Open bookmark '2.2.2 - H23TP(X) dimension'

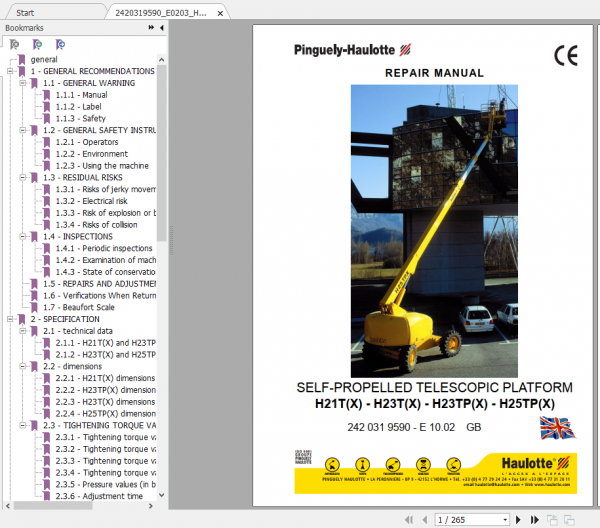(106, 390)
